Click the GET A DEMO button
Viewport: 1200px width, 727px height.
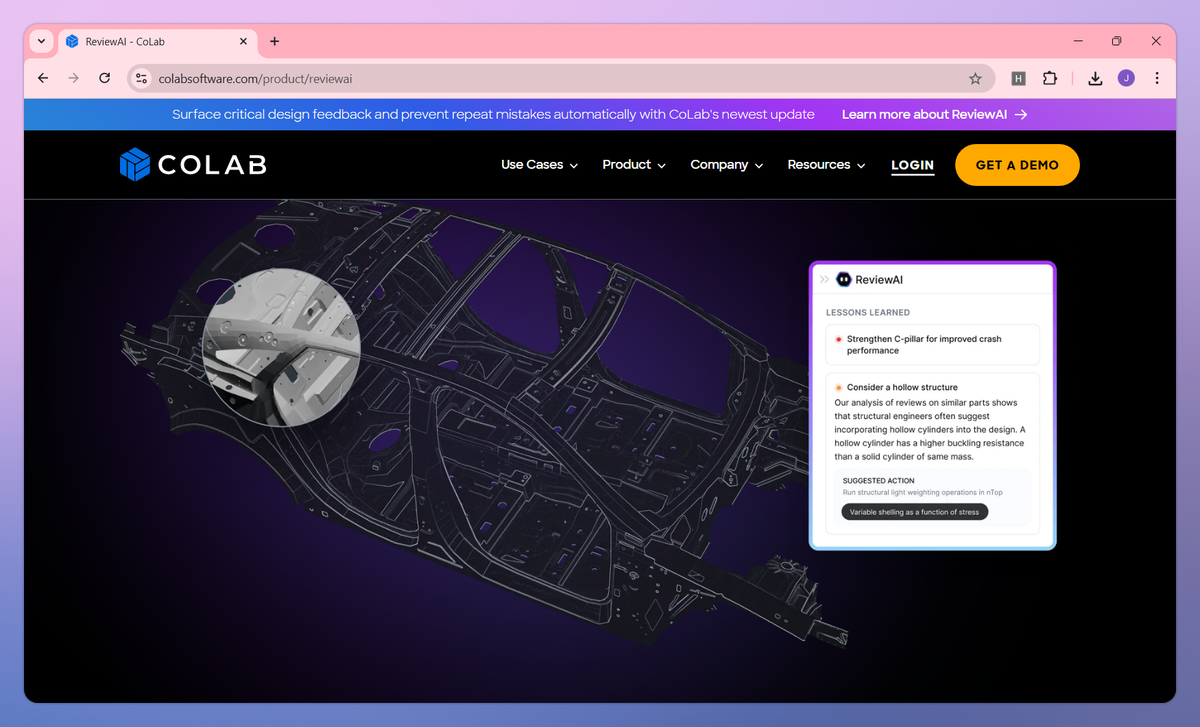point(1017,165)
